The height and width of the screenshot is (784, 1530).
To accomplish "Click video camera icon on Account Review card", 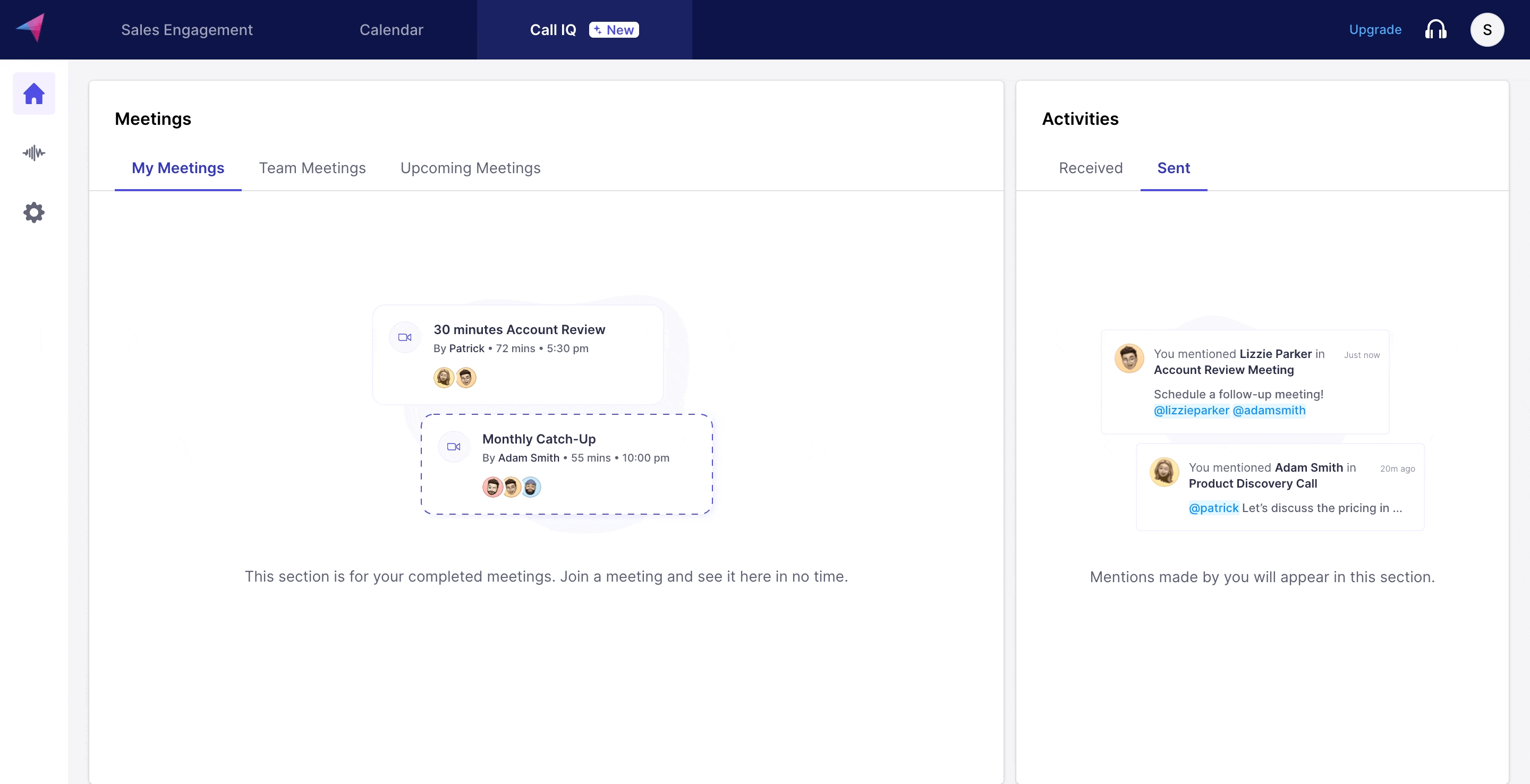I will click(404, 337).
